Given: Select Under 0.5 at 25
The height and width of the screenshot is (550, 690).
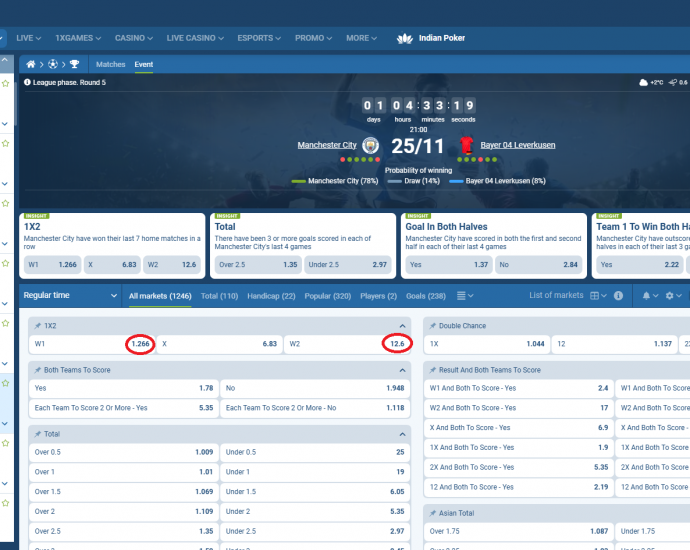Looking at the screenshot, I should click(315, 452).
